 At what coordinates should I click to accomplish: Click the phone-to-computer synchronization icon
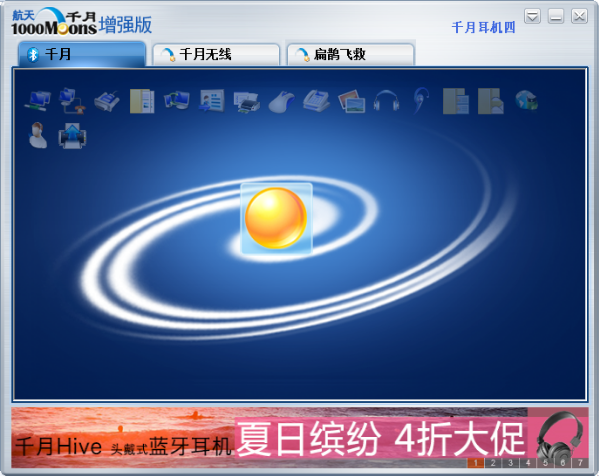coord(177,101)
